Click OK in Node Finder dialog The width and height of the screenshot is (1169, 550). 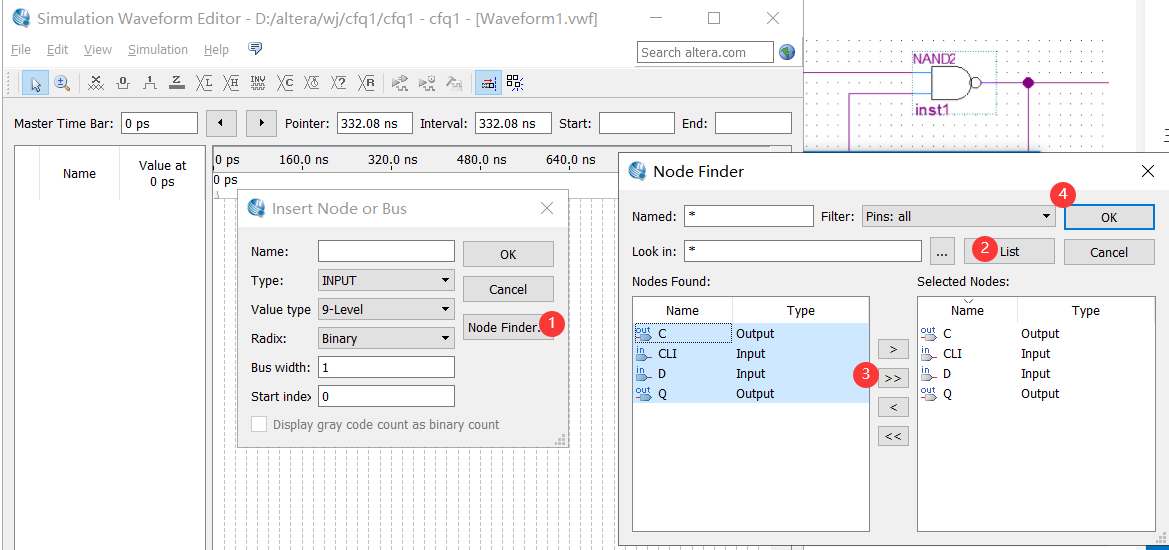pos(1109,217)
